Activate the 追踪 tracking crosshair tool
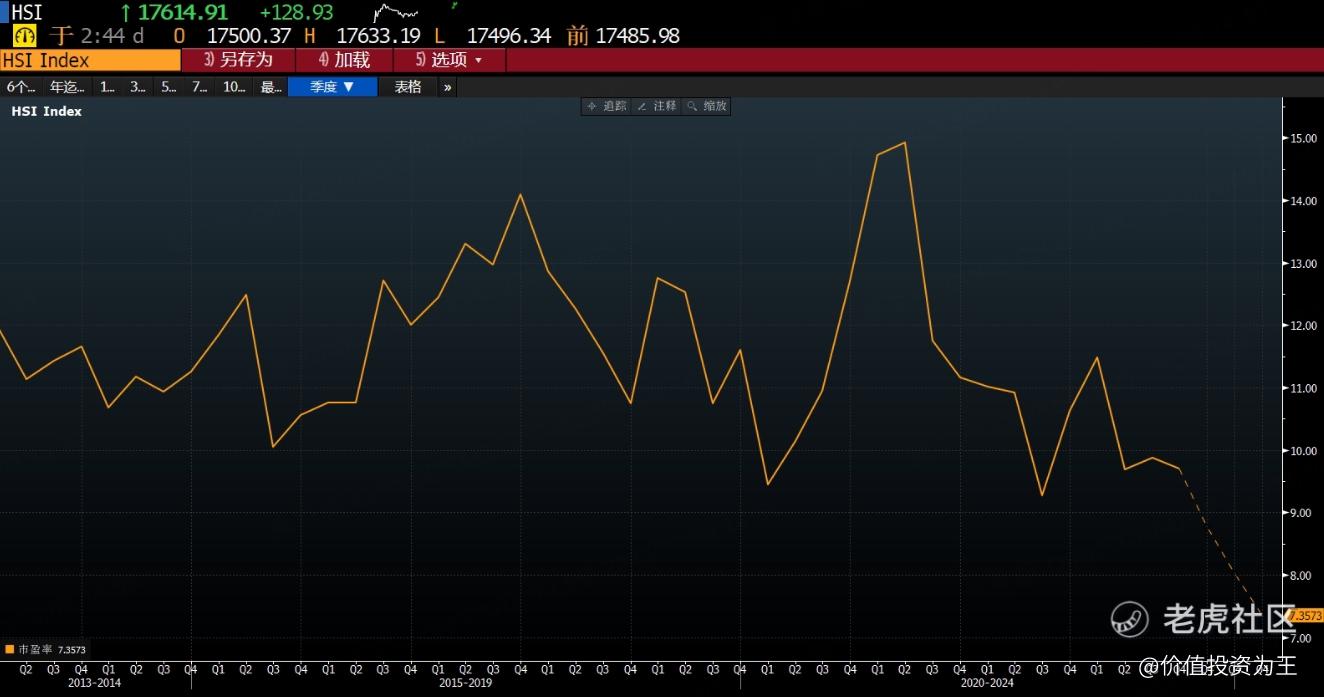The image size is (1324, 697). click(x=606, y=106)
